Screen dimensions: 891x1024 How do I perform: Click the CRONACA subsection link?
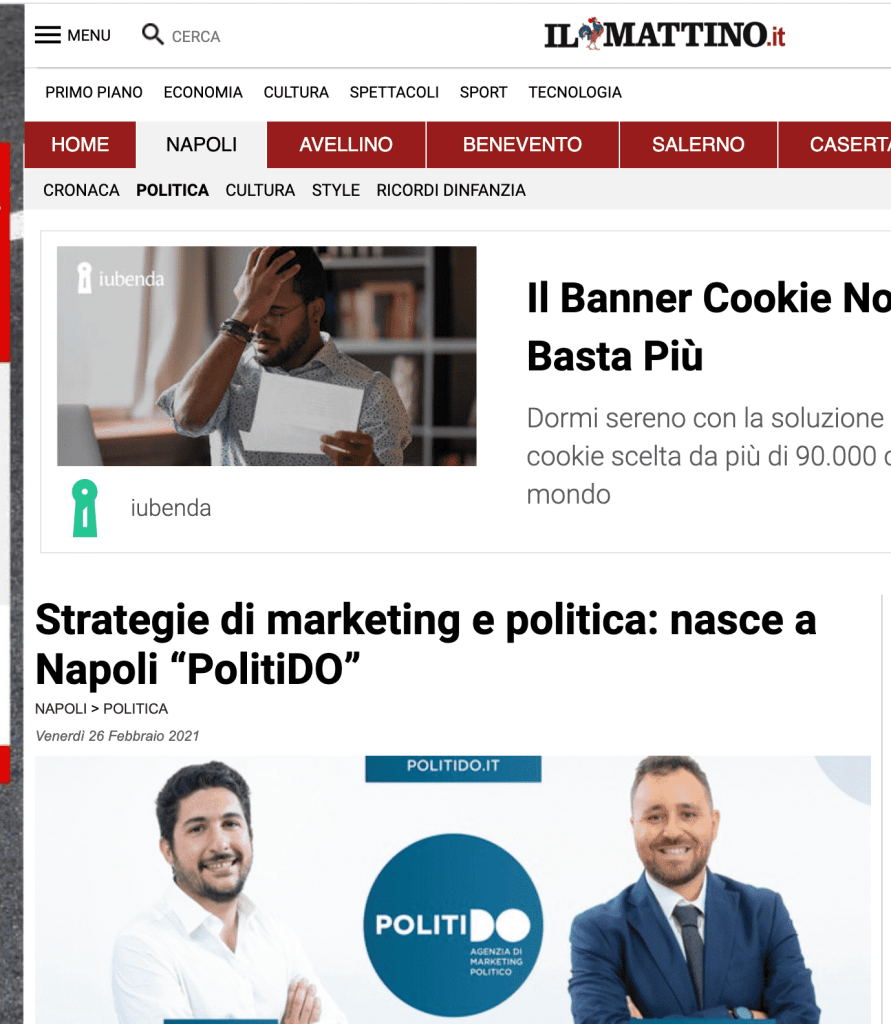82,190
